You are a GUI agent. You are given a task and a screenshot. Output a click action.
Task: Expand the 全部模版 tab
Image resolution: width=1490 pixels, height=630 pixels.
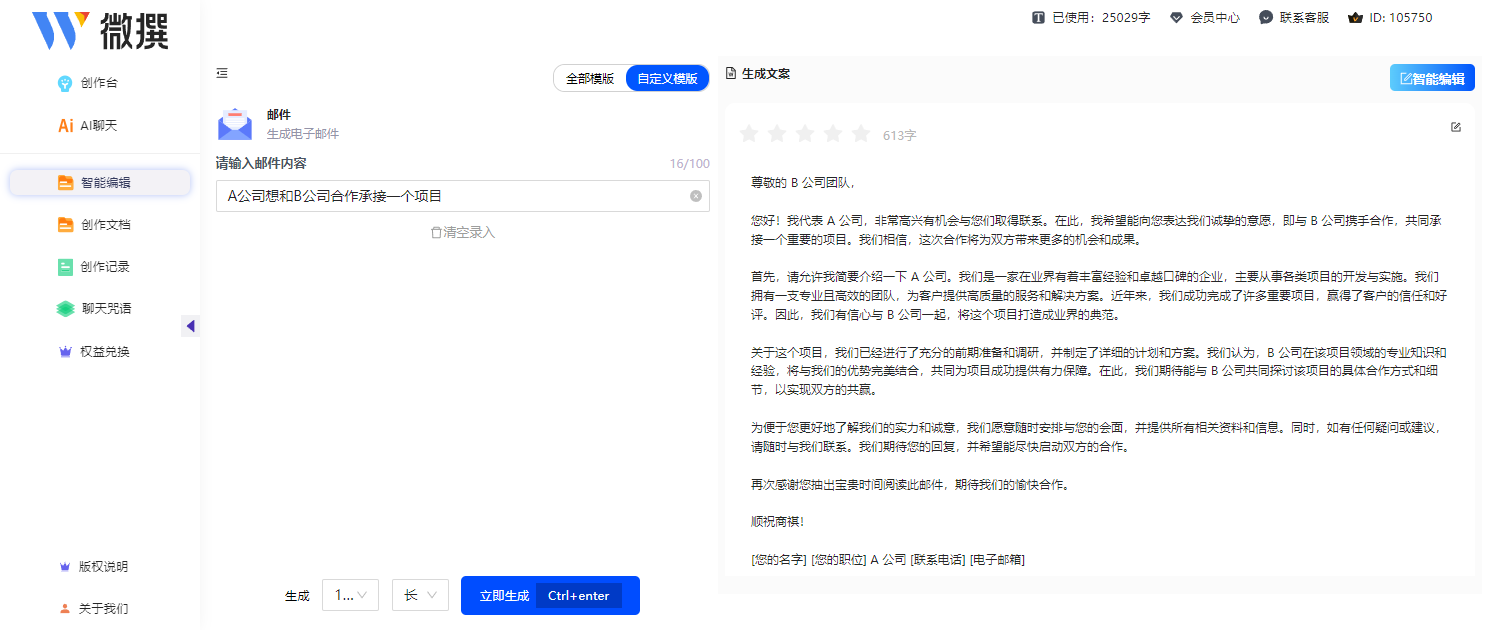tap(591, 77)
